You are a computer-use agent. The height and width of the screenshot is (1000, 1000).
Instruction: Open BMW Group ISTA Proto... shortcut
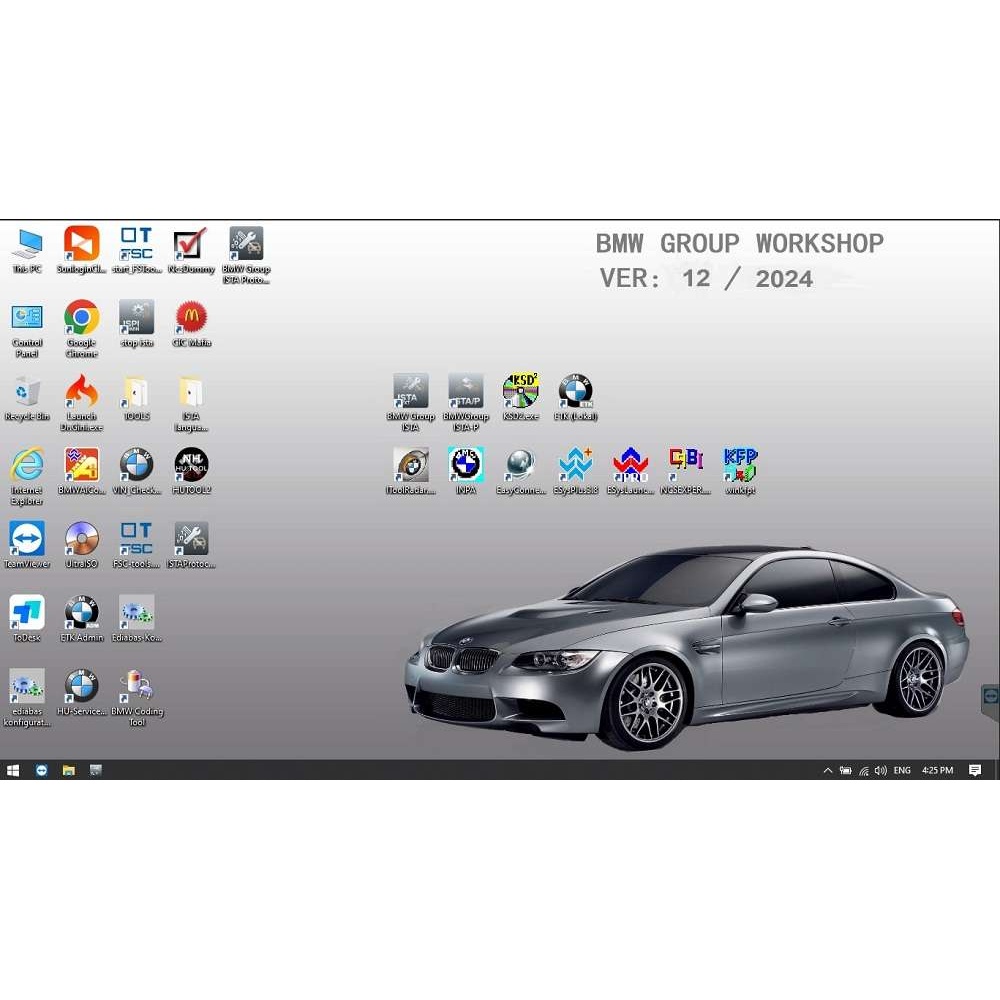[246, 255]
